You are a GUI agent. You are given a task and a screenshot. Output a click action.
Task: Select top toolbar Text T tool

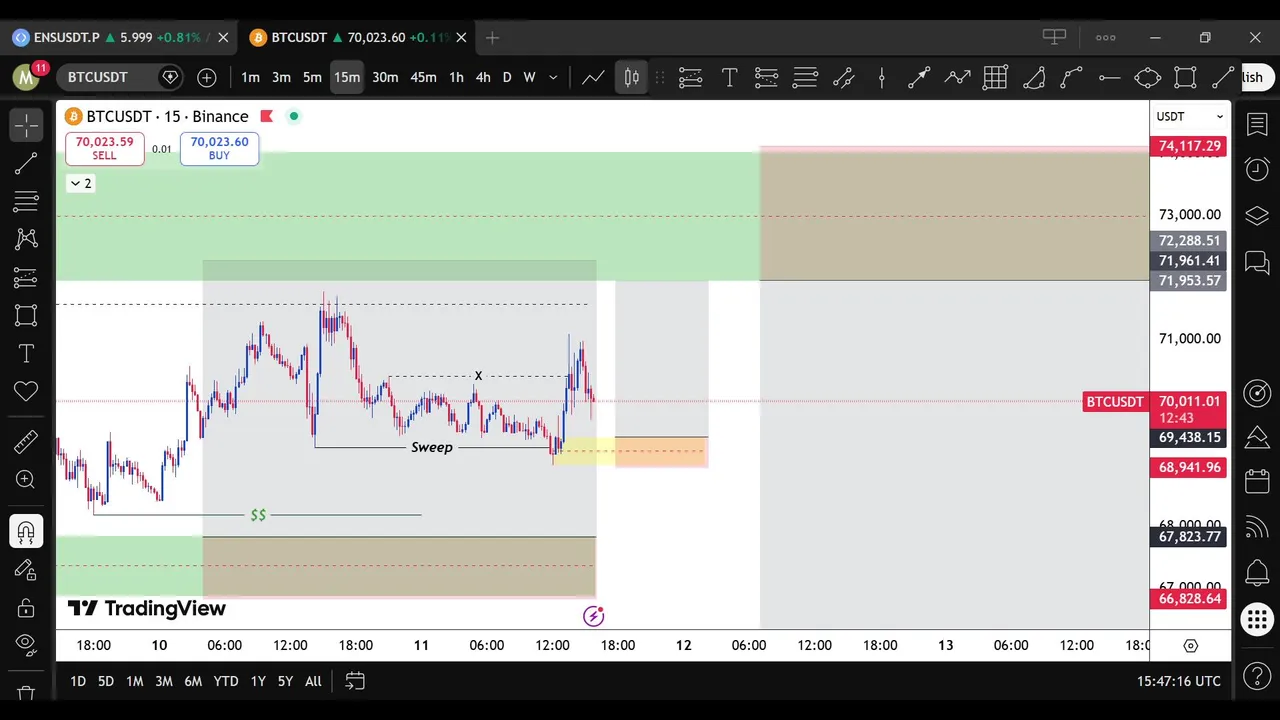click(729, 77)
